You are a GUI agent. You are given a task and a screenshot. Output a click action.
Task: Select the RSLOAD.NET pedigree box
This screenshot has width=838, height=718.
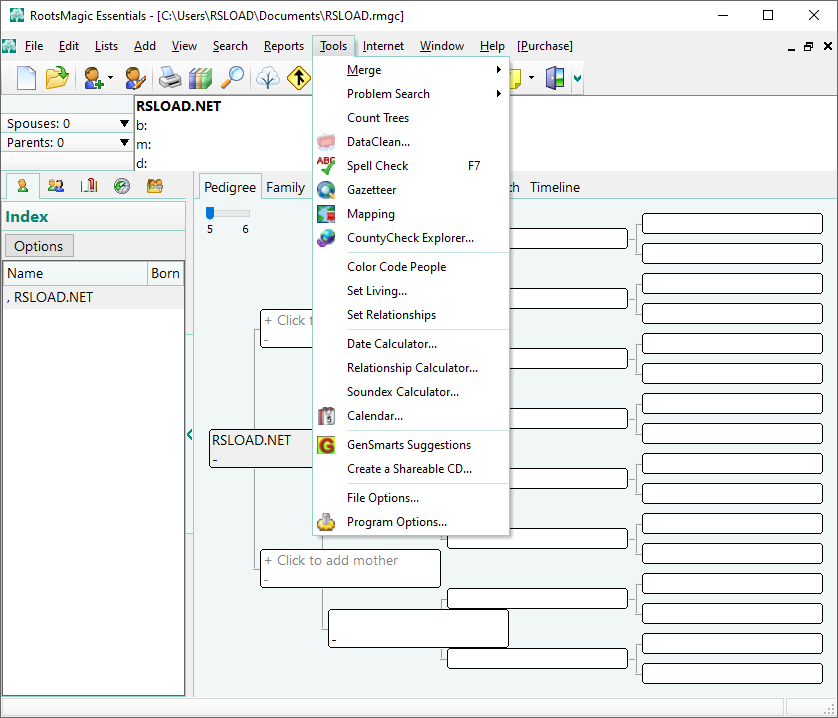click(261, 448)
